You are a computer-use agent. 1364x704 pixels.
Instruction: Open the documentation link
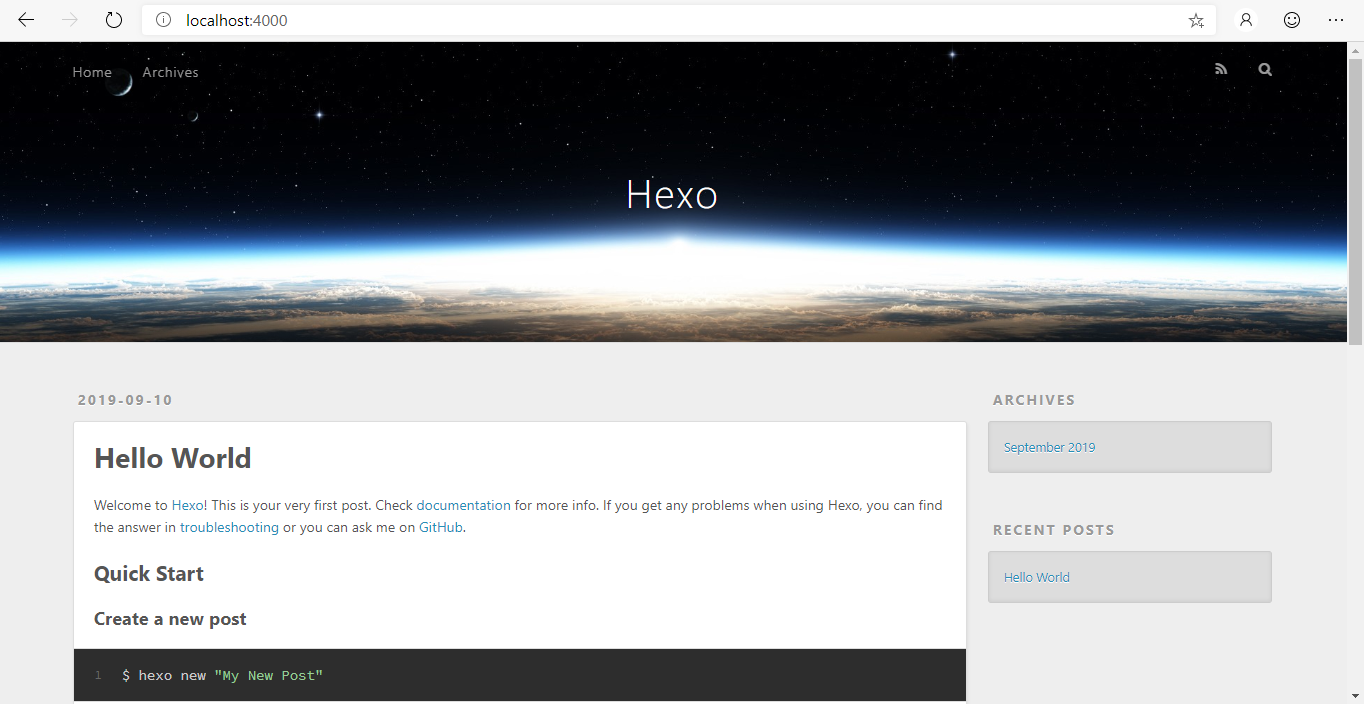tap(463, 505)
